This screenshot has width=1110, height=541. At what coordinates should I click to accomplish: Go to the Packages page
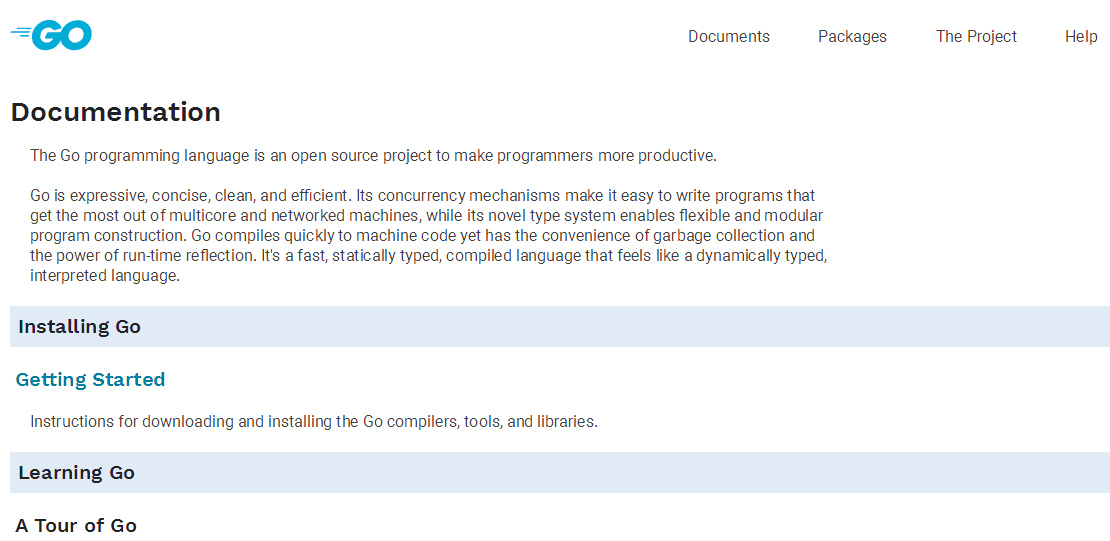[x=852, y=36]
